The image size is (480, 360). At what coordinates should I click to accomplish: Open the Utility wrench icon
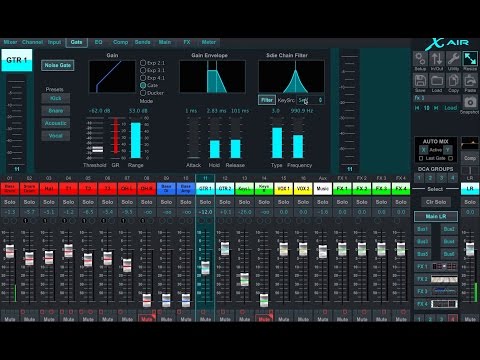pyautogui.click(x=453, y=59)
